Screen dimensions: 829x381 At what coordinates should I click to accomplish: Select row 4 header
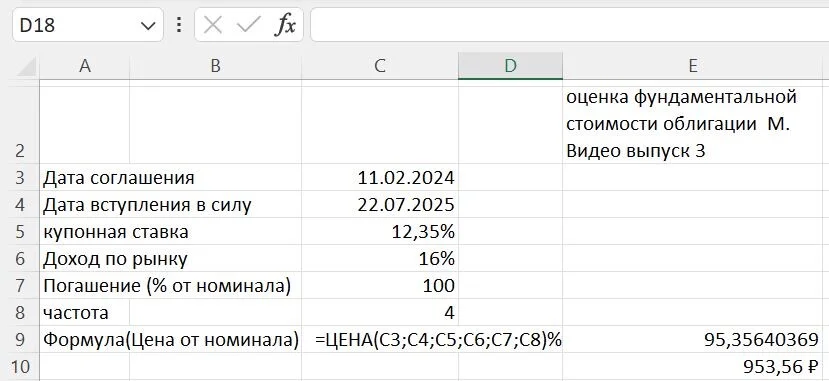pos(20,204)
